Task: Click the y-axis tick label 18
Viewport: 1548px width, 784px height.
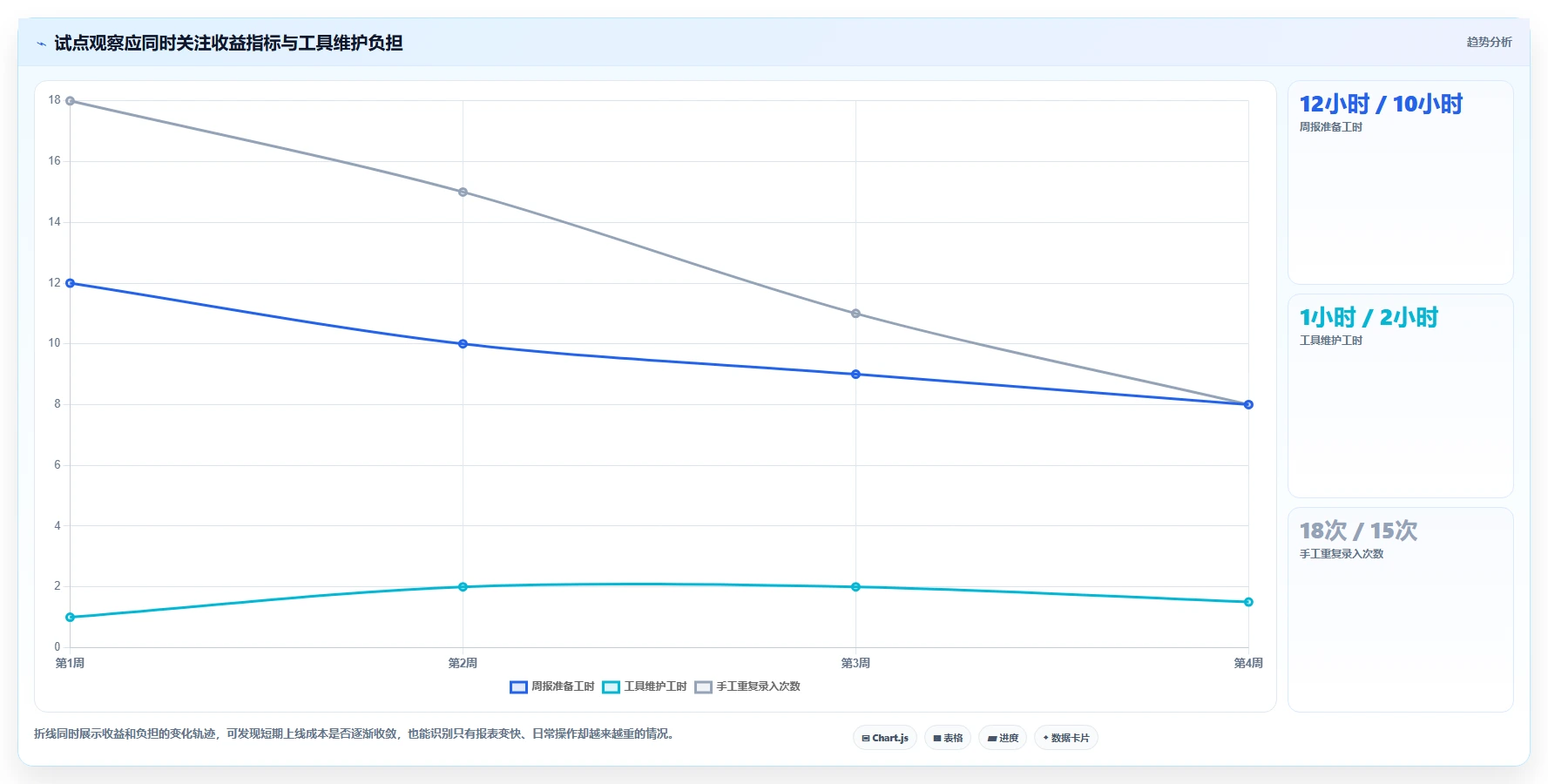Action: coord(55,100)
